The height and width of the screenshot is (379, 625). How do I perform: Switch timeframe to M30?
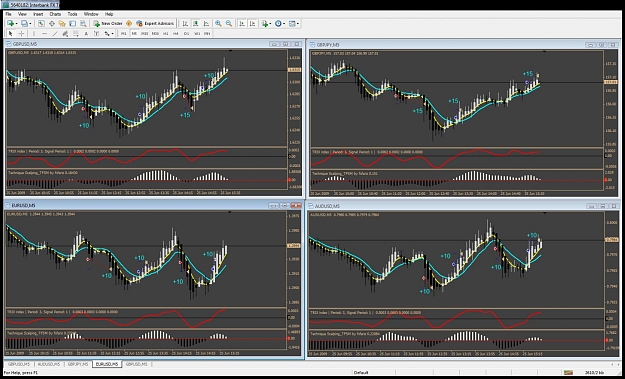(155, 33)
